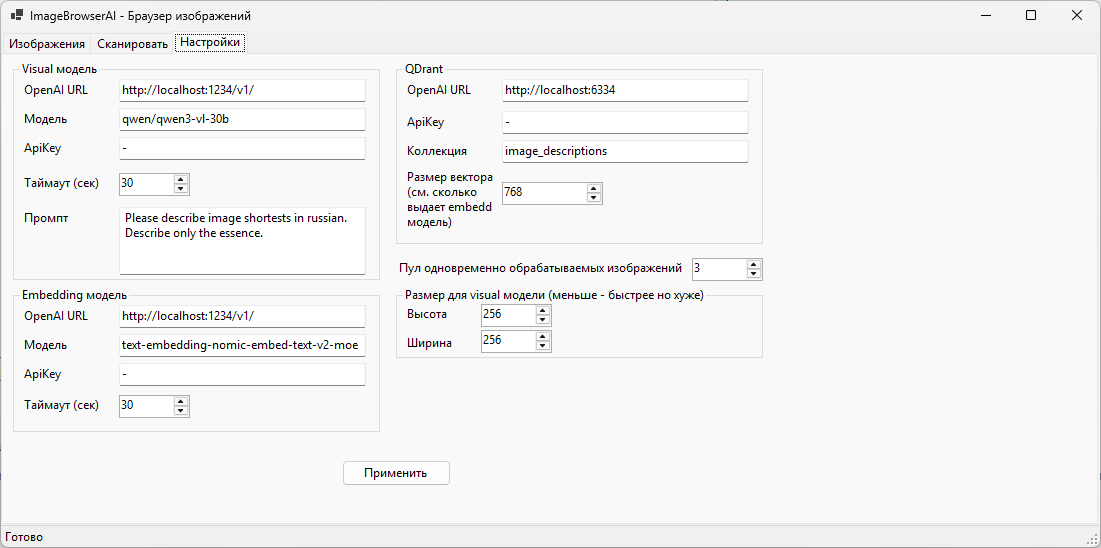Viewport: 1101px width, 548px height.
Task: Select the Настройки tab
Action: click(x=210, y=43)
